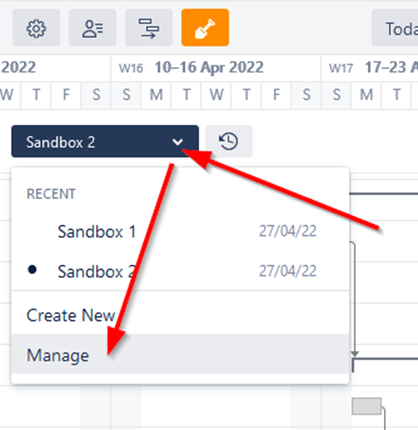Toggle the orange sandbox shovel icon
This screenshot has width=418, height=430.
click(x=205, y=28)
